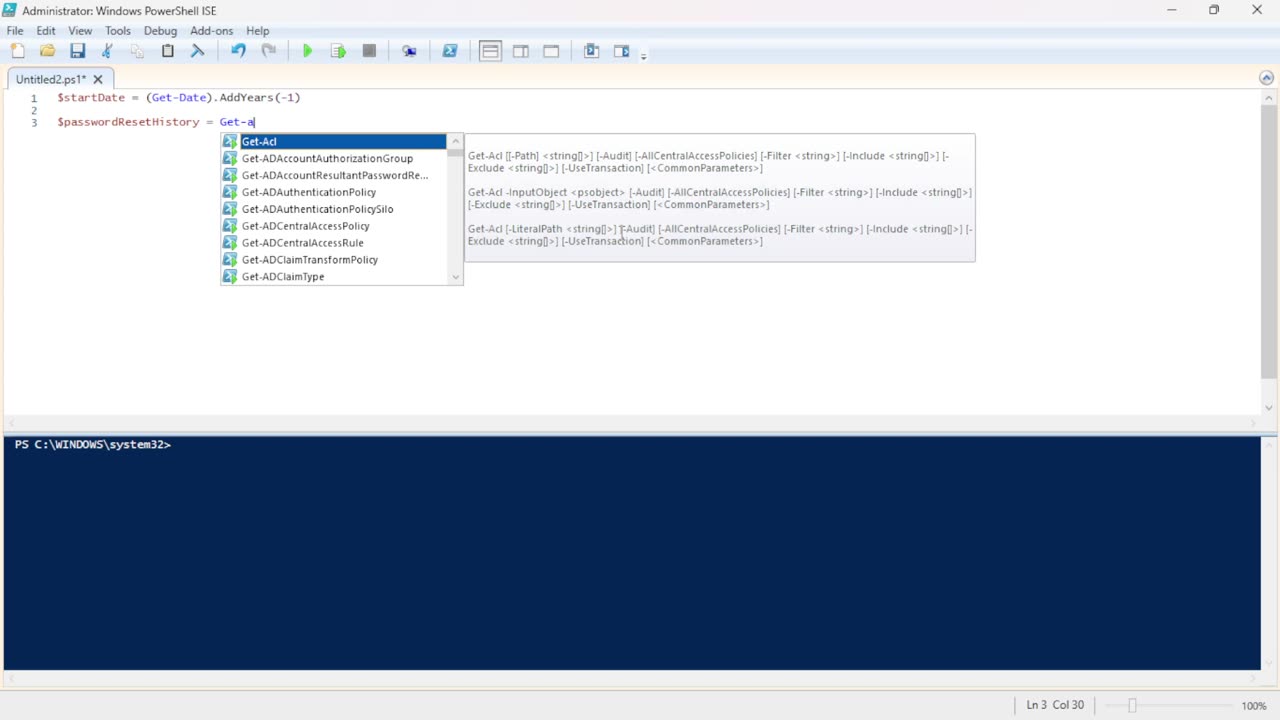
Task: Click the 100% zoom level text
Action: tap(1254, 706)
